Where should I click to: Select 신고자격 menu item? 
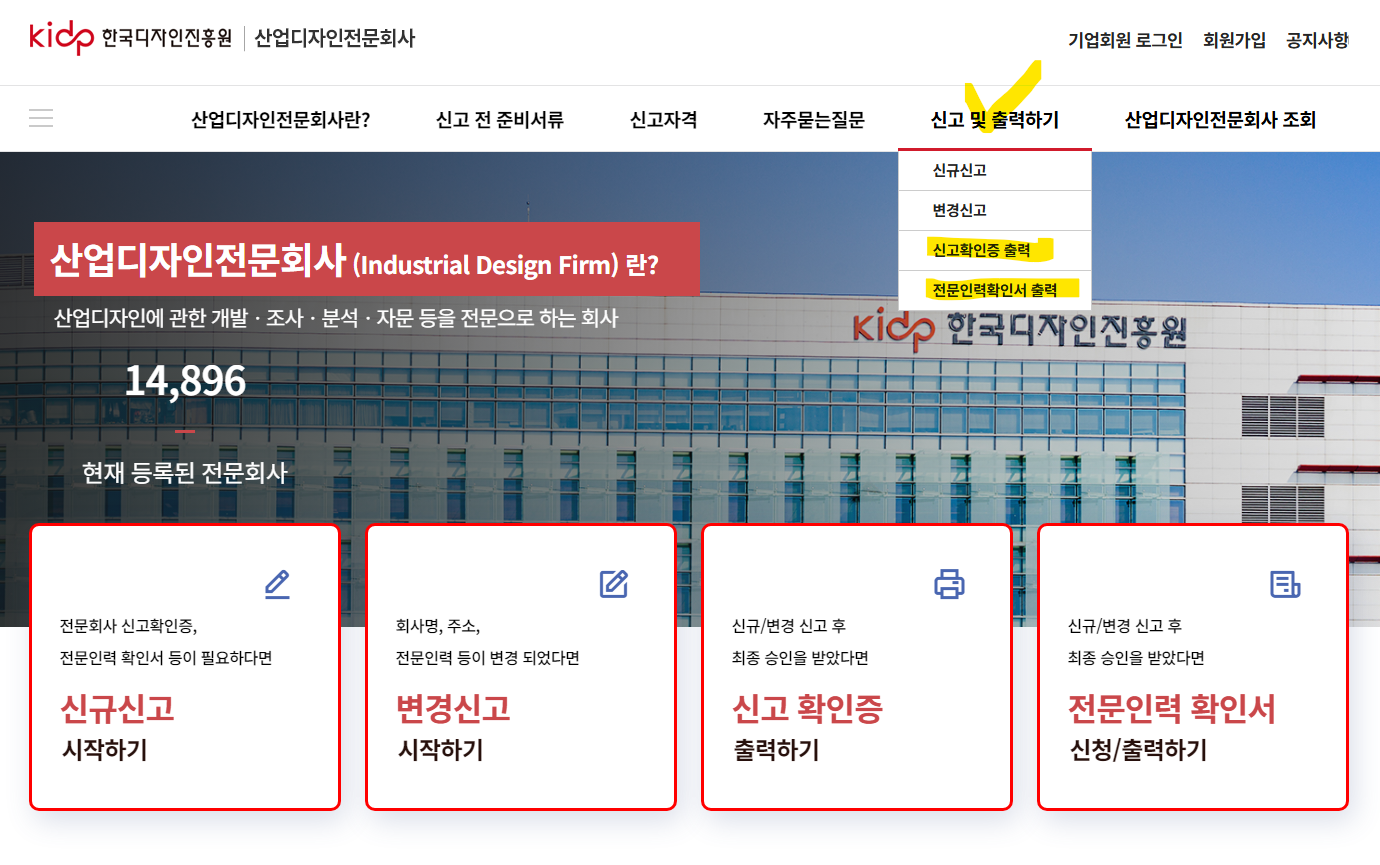pos(663,120)
